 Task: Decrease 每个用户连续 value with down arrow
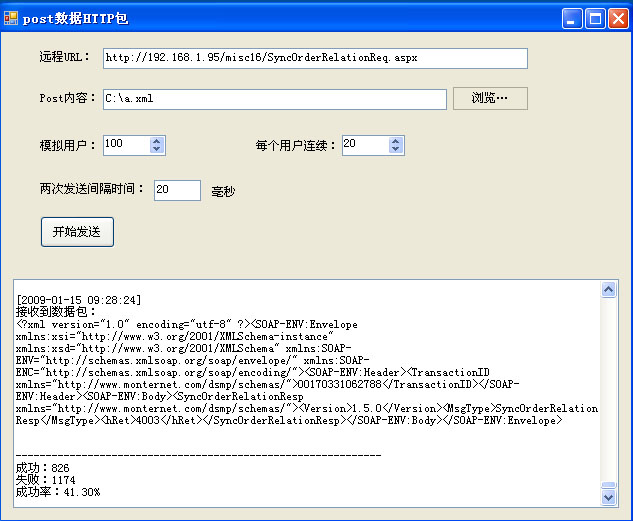396,150
